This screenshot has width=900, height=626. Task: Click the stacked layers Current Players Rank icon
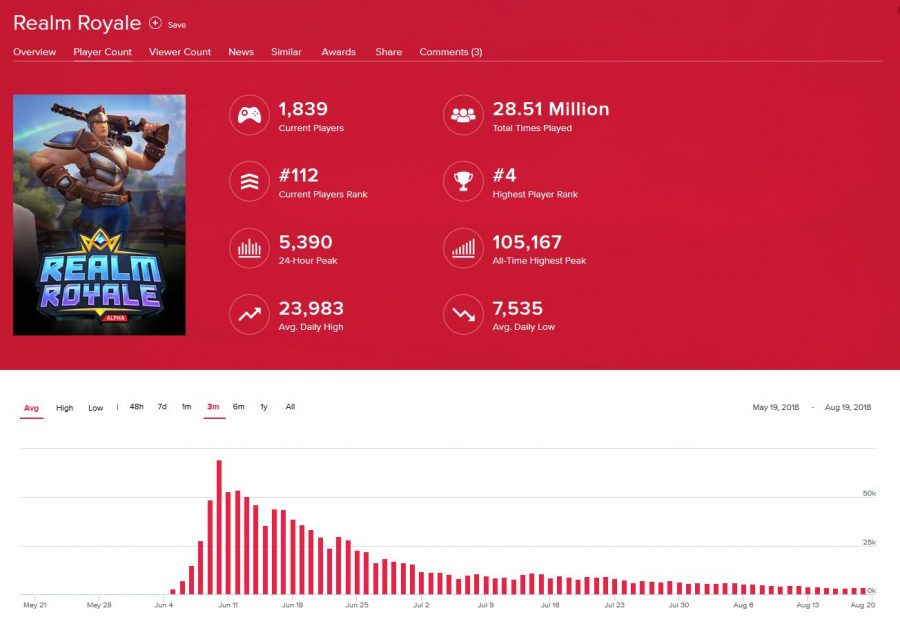click(248, 181)
